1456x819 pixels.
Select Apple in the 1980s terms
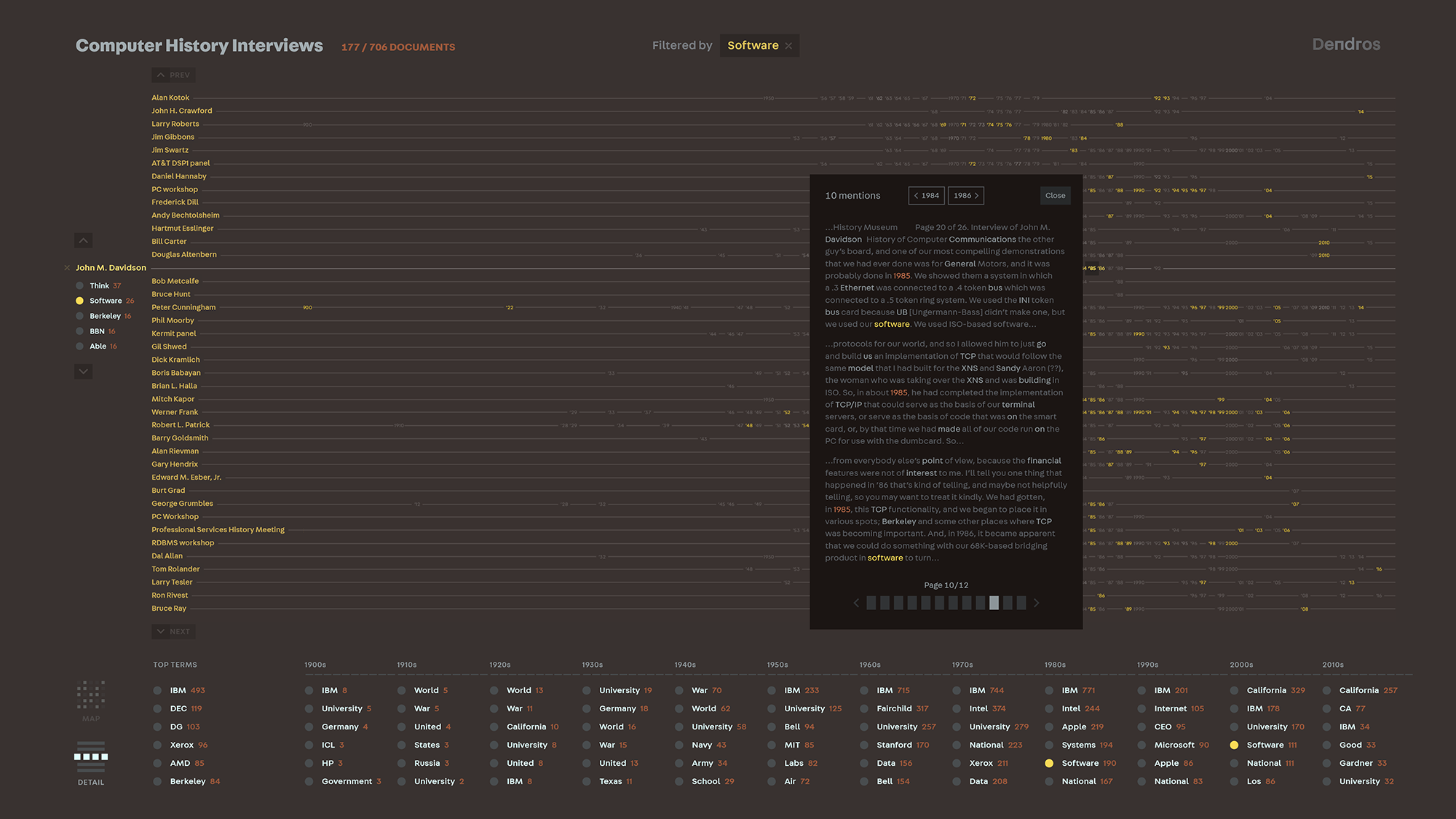point(1074,727)
